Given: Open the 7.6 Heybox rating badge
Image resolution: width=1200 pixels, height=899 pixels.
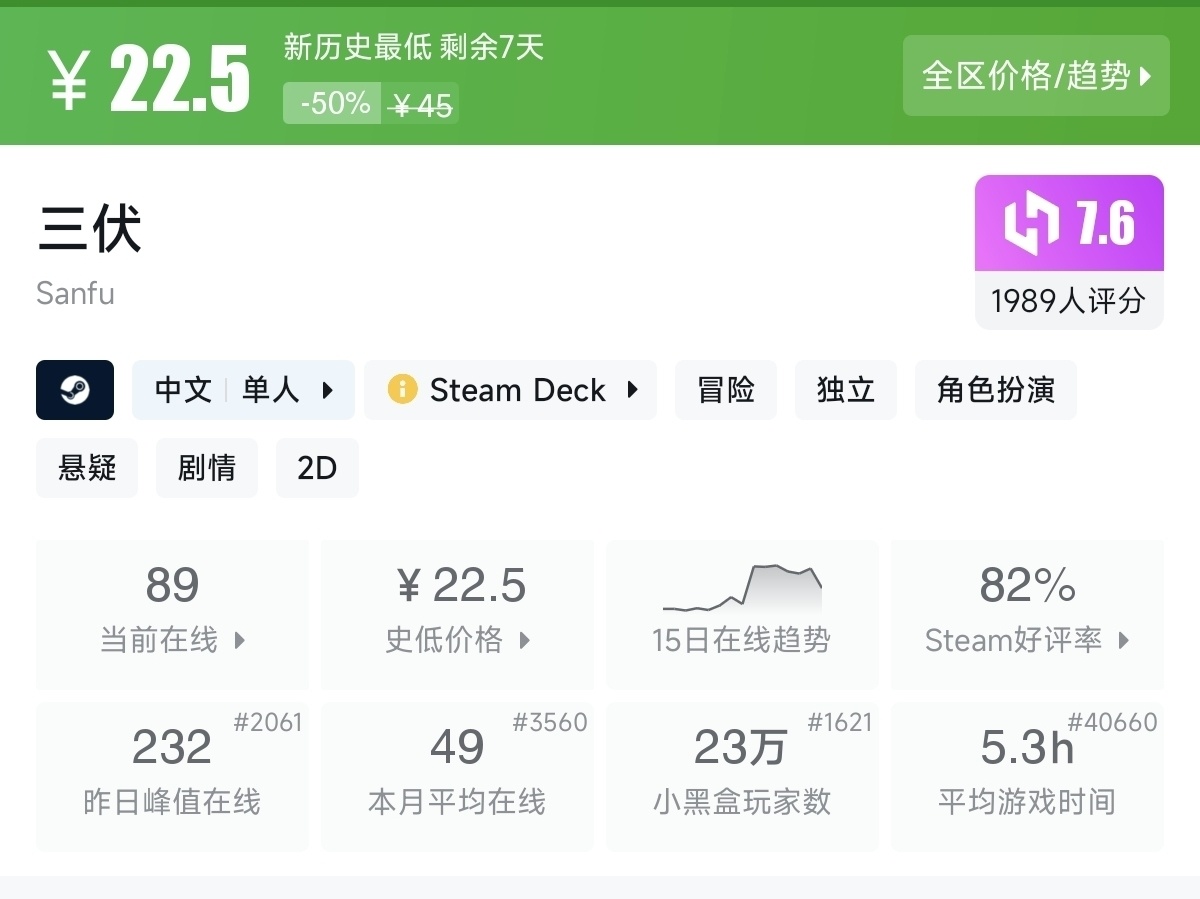Looking at the screenshot, I should 1069,223.
